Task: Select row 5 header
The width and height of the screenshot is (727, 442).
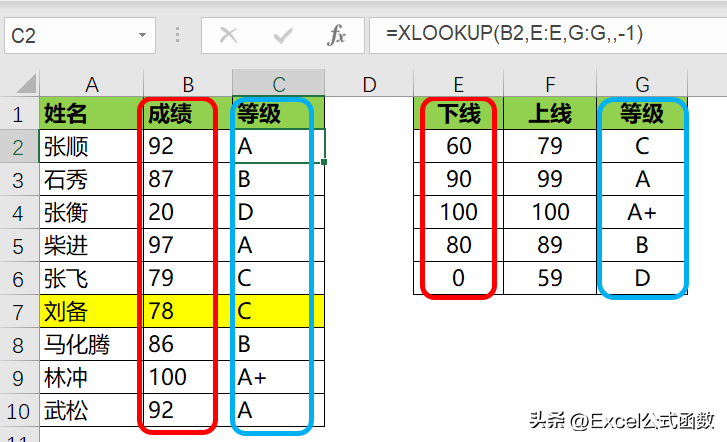Action: click(19, 245)
